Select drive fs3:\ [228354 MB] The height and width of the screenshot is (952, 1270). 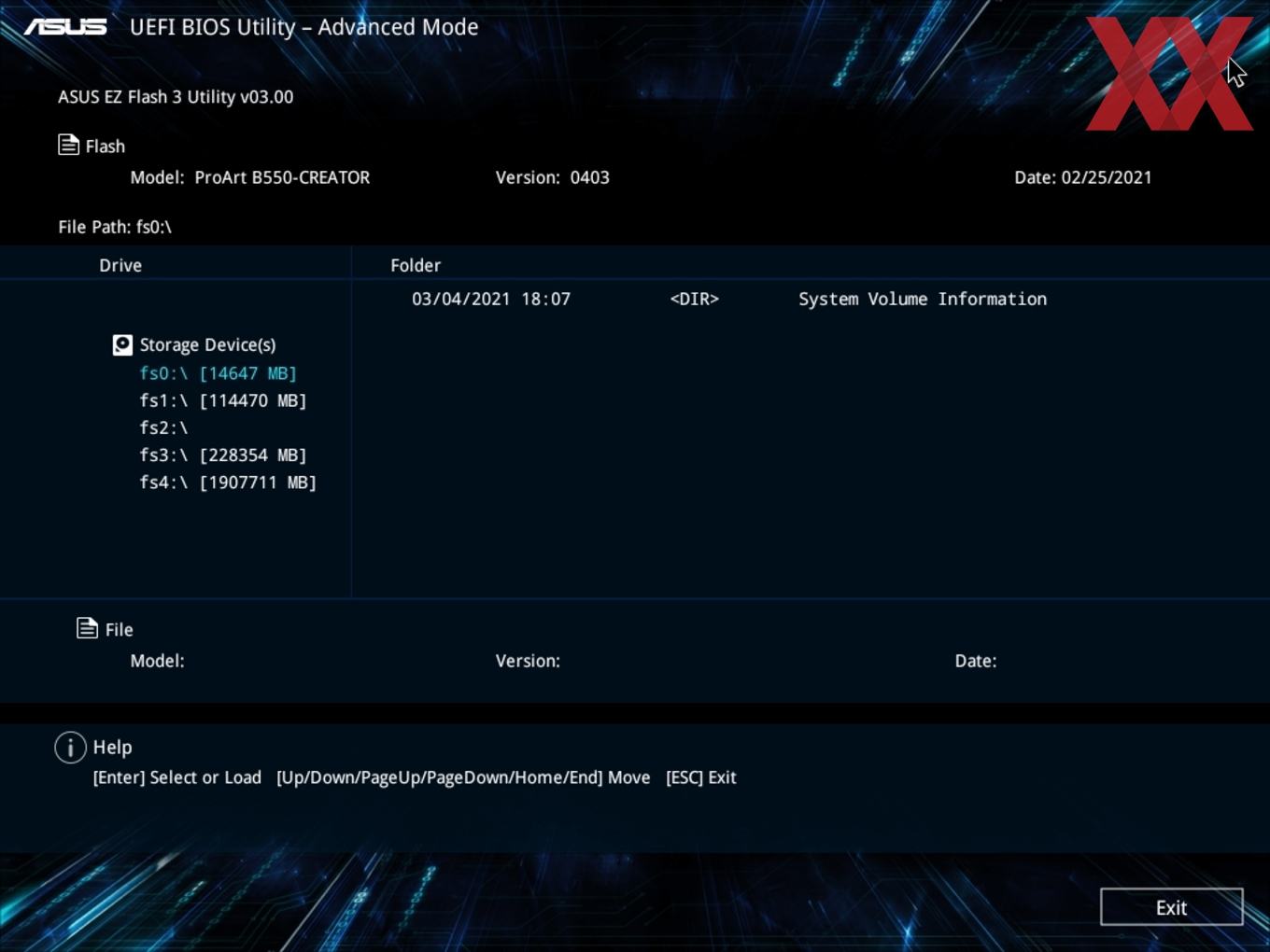click(x=222, y=455)
